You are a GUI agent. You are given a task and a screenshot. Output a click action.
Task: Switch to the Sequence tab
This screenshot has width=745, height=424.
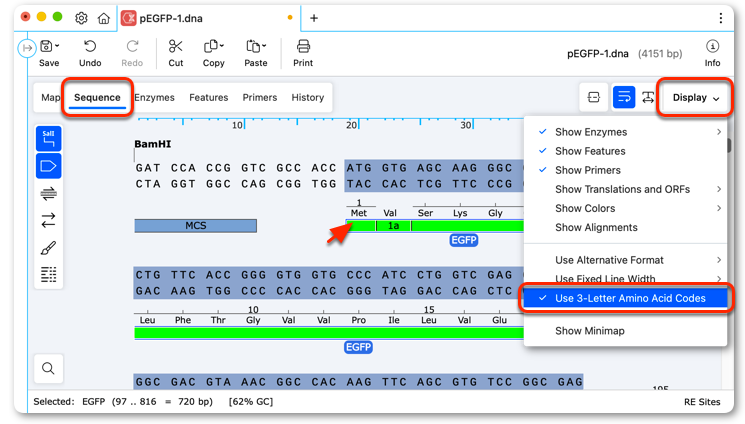click(97, 97)
